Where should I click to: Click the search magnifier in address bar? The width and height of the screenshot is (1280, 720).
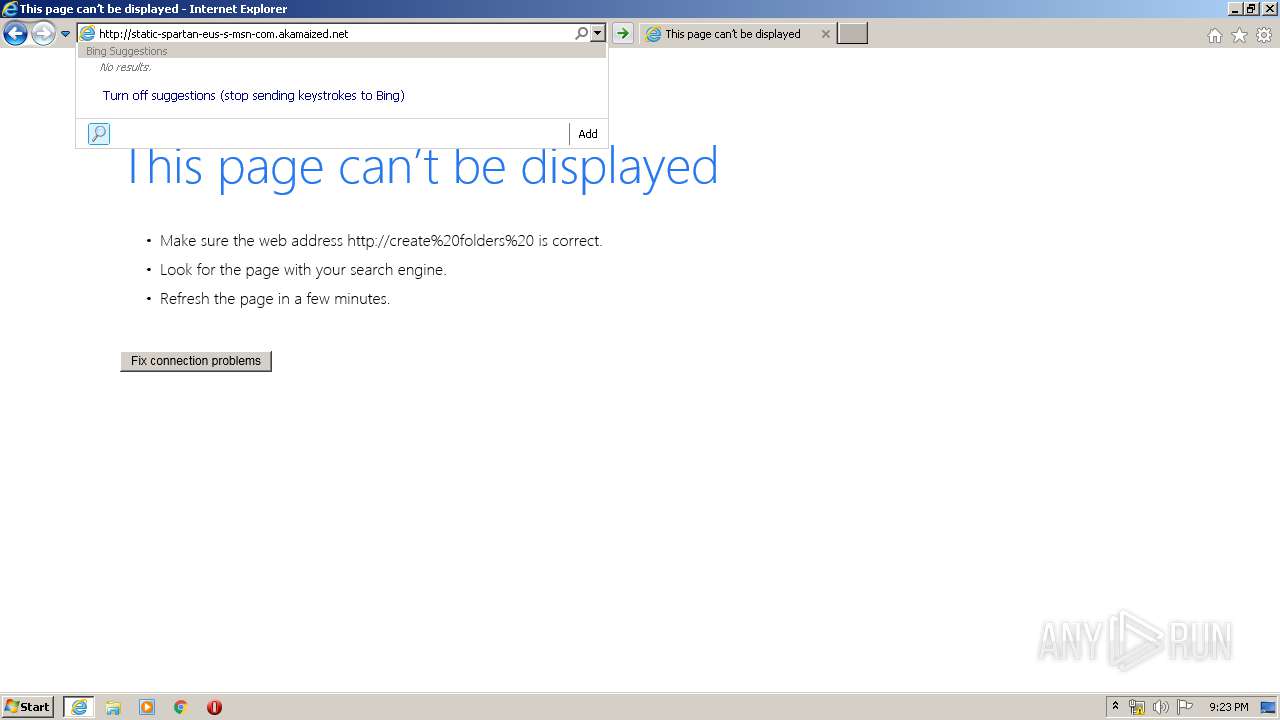click(x=581, y=34)
